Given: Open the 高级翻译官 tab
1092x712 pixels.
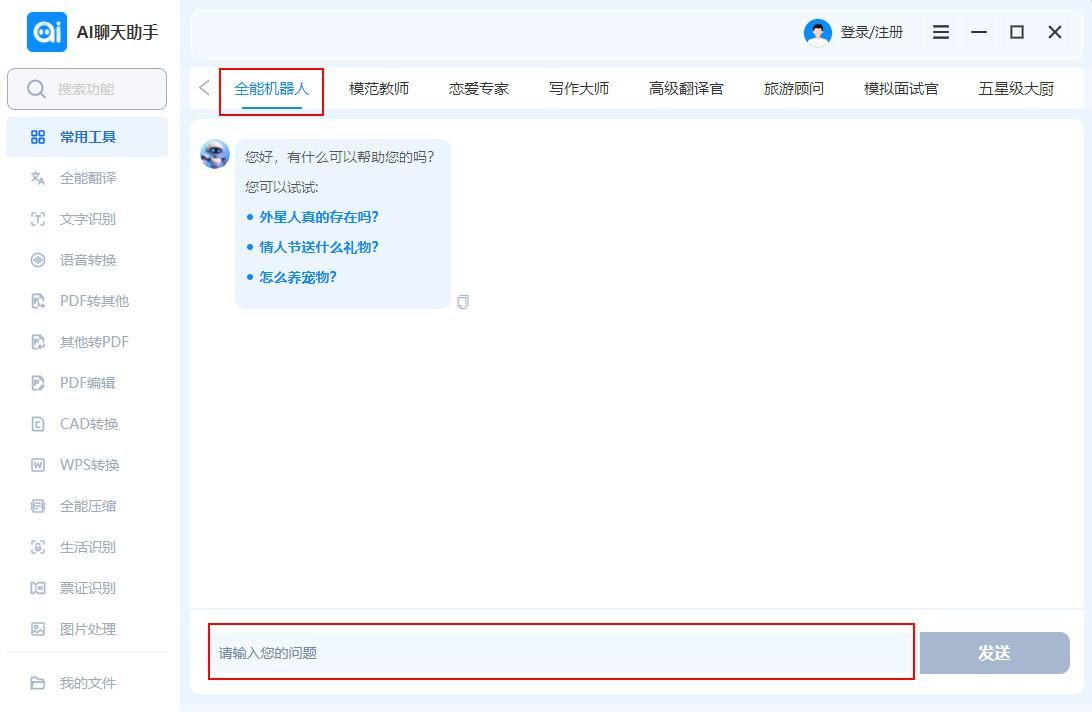Looking at the screenshot, I should point(686,89).
